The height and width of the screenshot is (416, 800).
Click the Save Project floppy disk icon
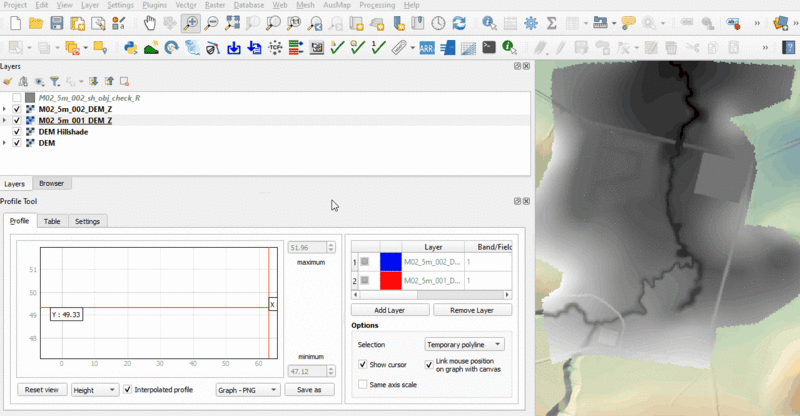pyautogui.click(x=56, y=22)
